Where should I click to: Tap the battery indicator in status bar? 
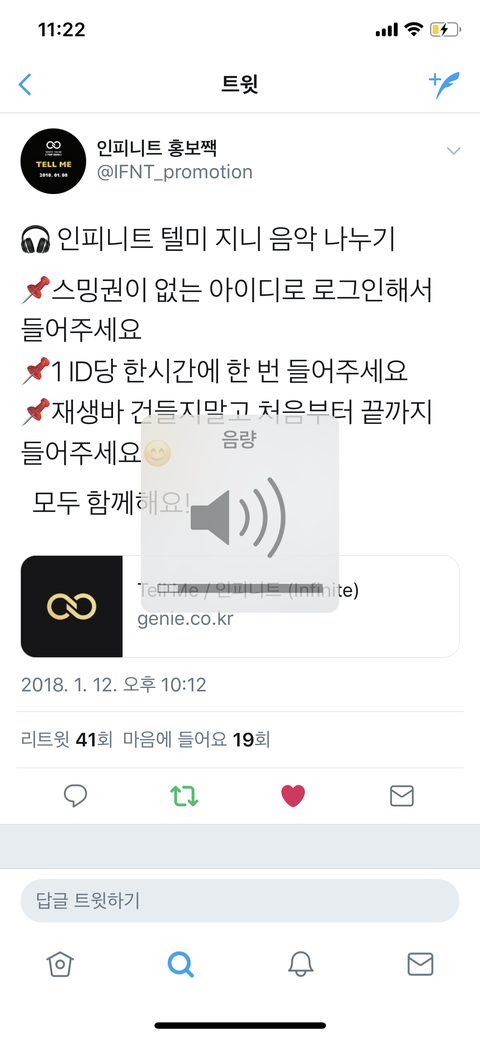point(444,30)
